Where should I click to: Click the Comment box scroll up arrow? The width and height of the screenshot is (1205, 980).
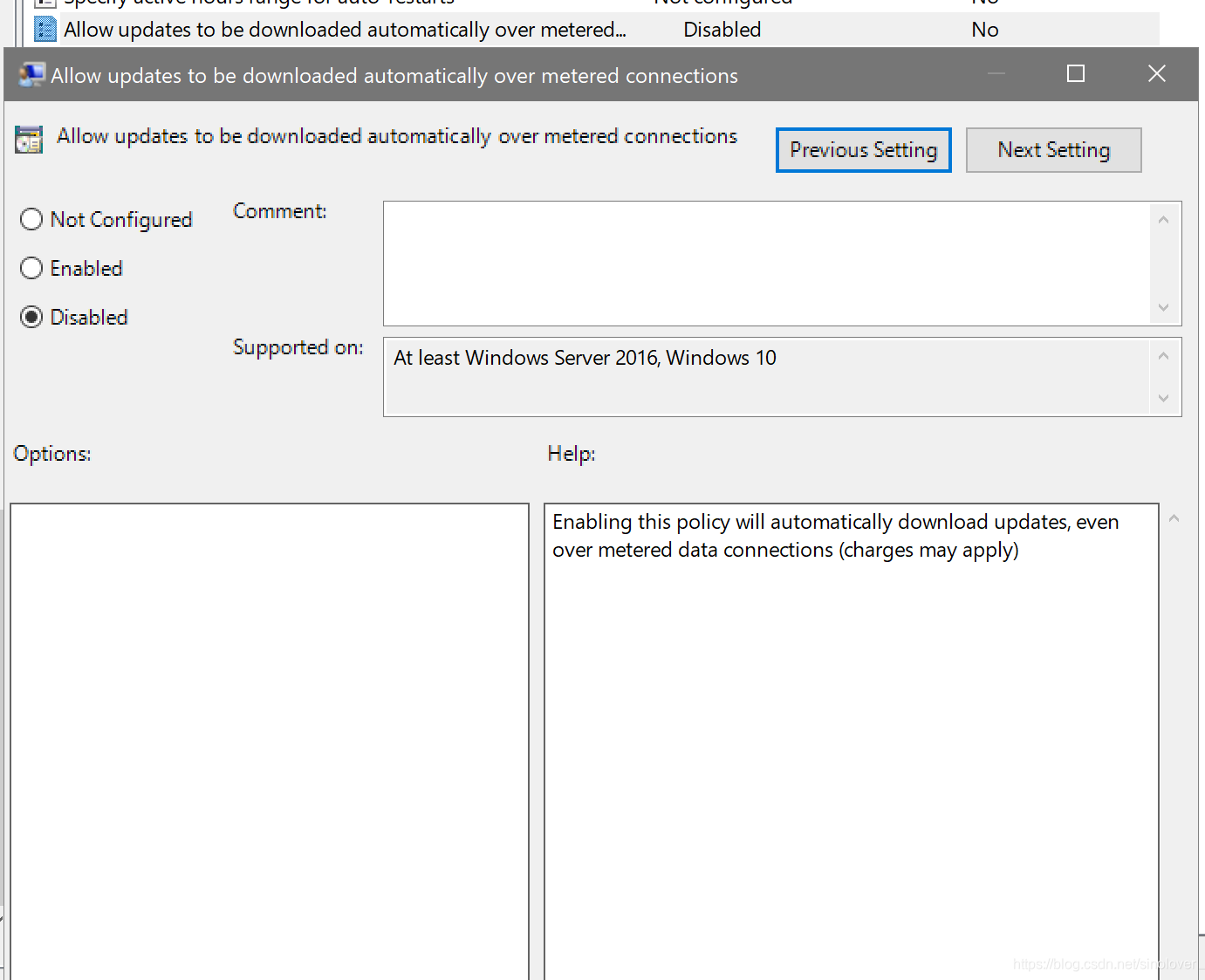[1163, 220]
